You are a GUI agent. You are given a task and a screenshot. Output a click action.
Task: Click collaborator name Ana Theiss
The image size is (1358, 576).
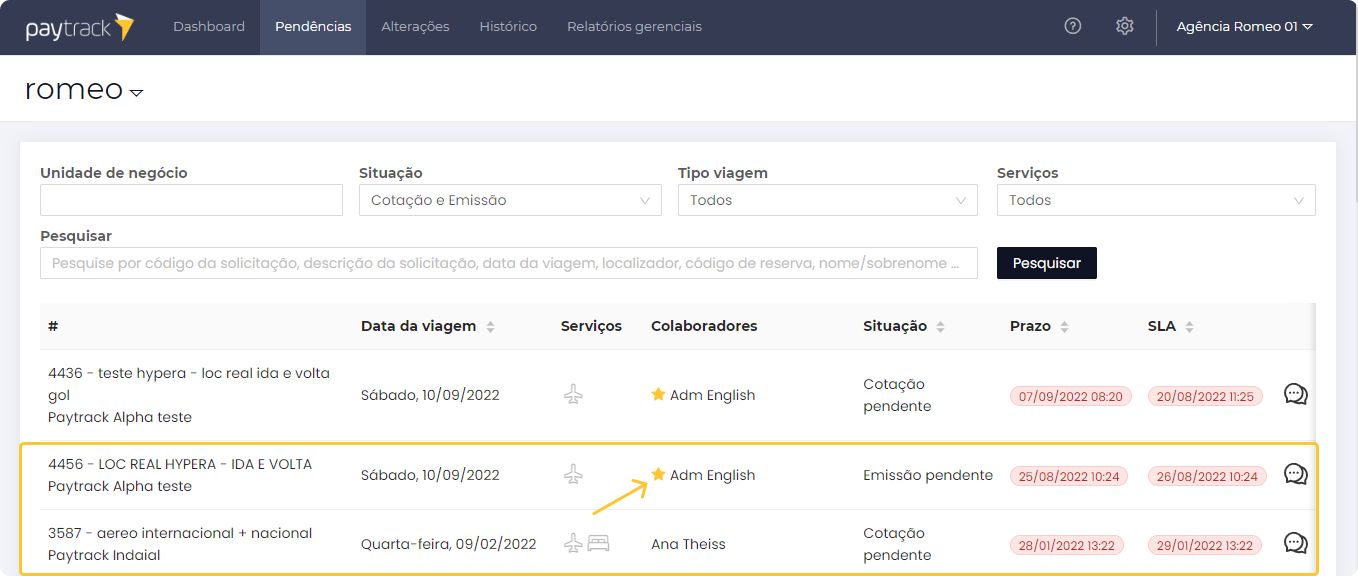tap(688, 544)
